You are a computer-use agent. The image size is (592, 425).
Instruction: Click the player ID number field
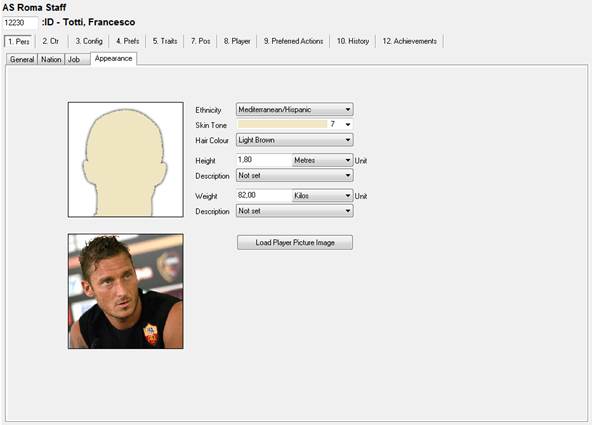20,23
